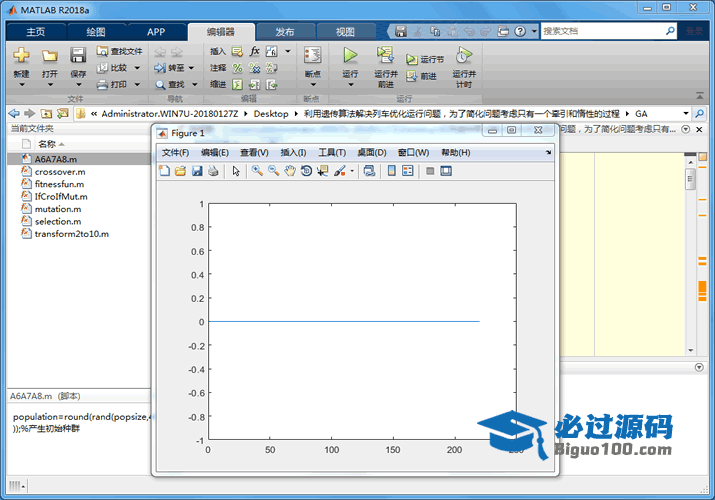Image resolution: width=715 pixels, height=500 pixels.
Task: Open Figure Edit (编辑) menu
Action: pos(215,153)
